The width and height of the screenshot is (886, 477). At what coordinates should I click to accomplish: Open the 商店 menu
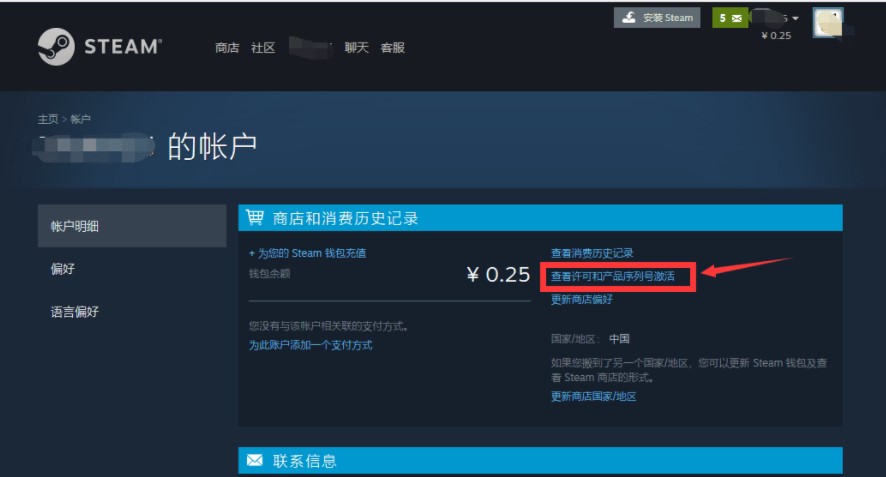click(x=227, y=48)
